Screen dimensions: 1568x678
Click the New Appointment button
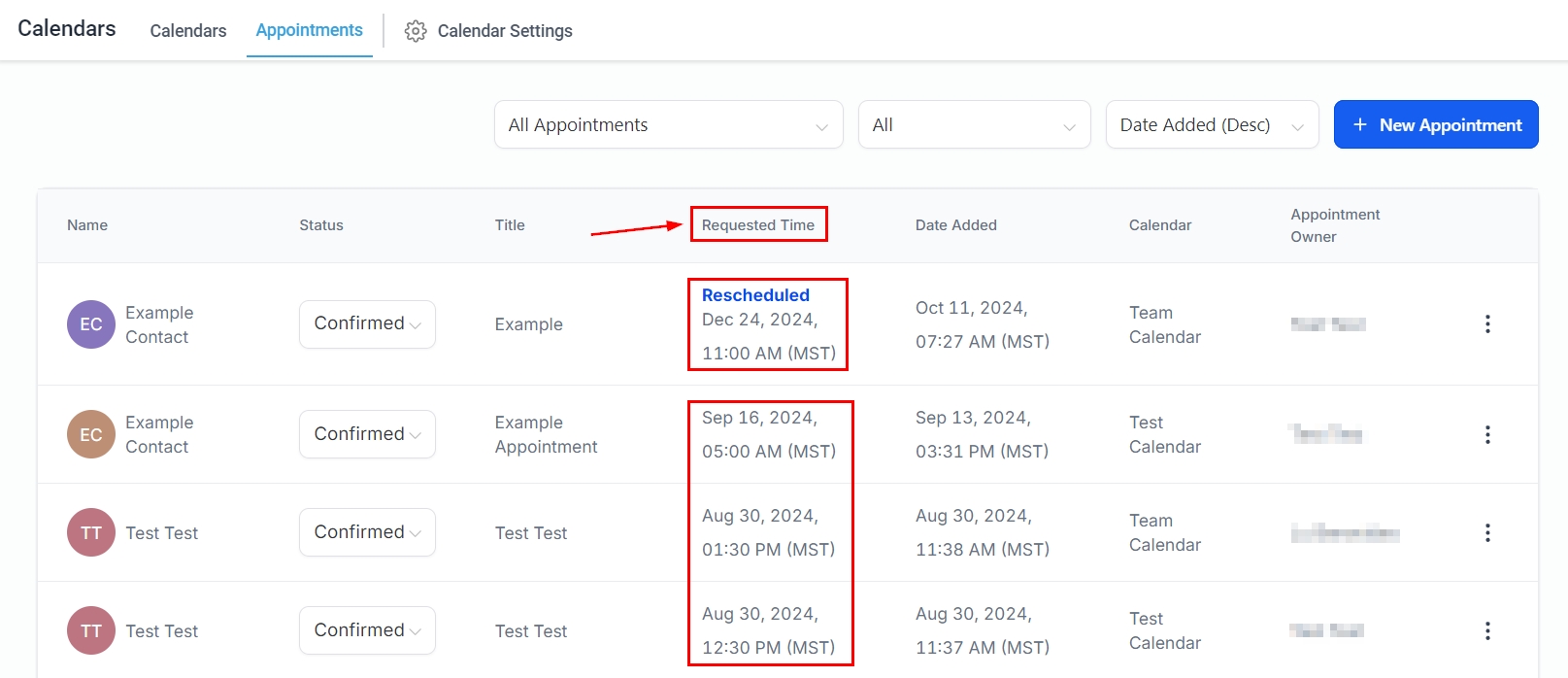tap(1436, 125)
